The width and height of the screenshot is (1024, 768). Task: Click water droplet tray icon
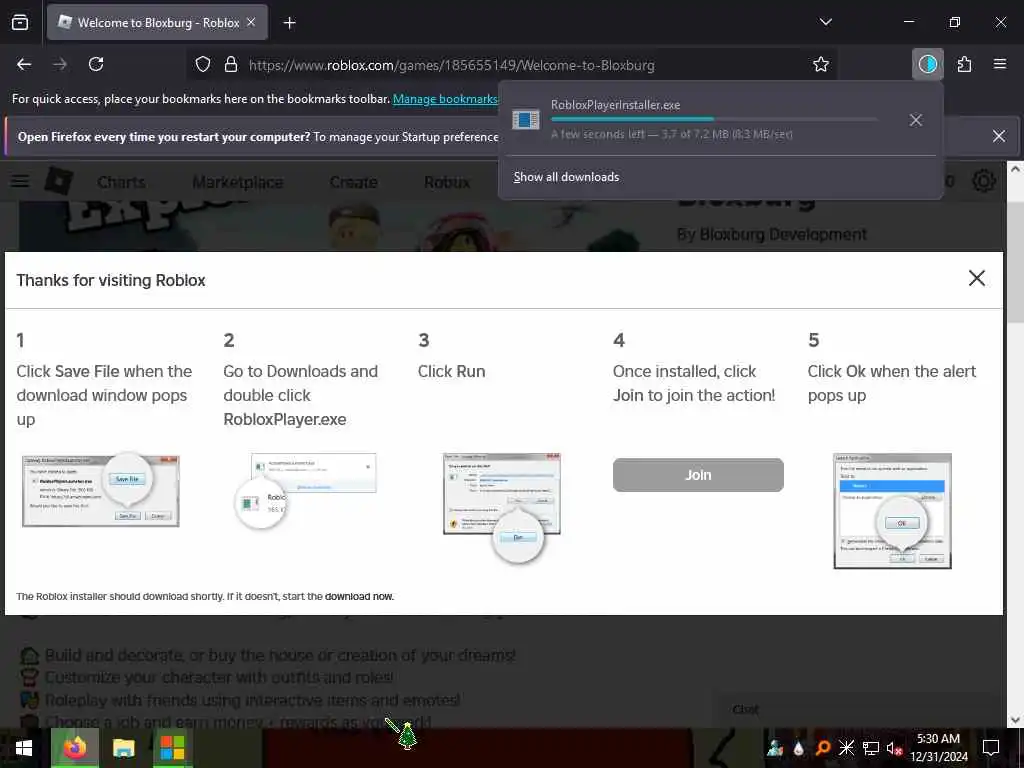point(798,748)
